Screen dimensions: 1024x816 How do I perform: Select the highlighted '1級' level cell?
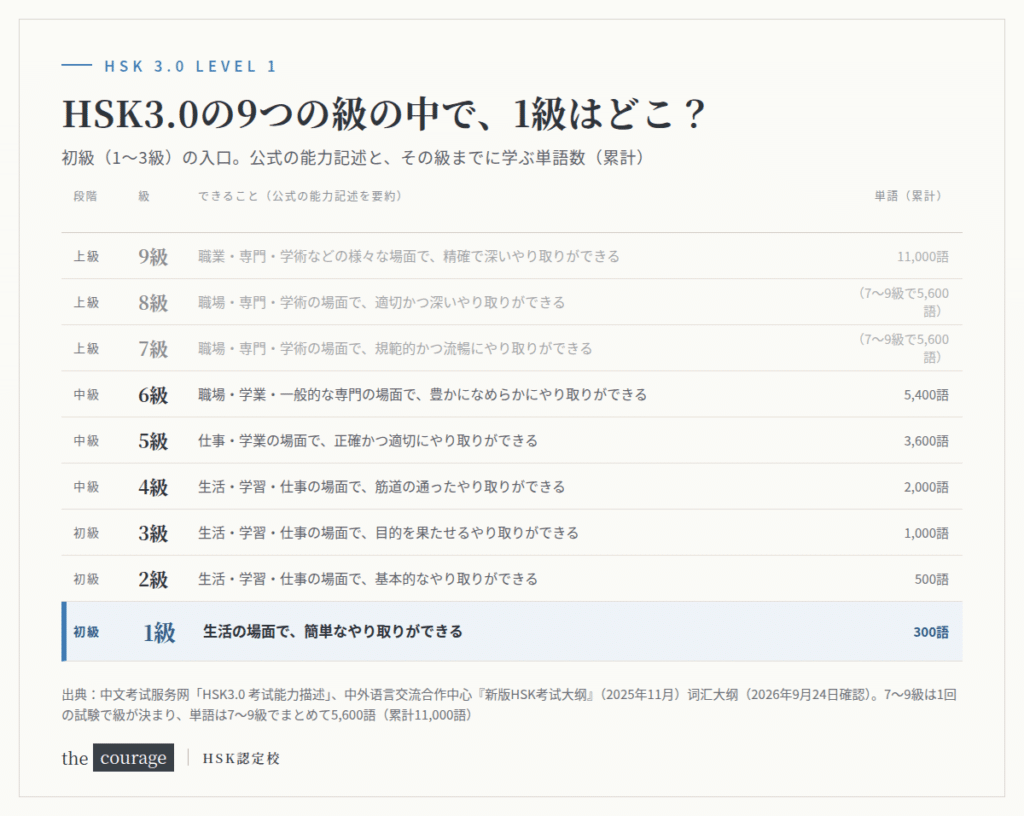point(159,632)
